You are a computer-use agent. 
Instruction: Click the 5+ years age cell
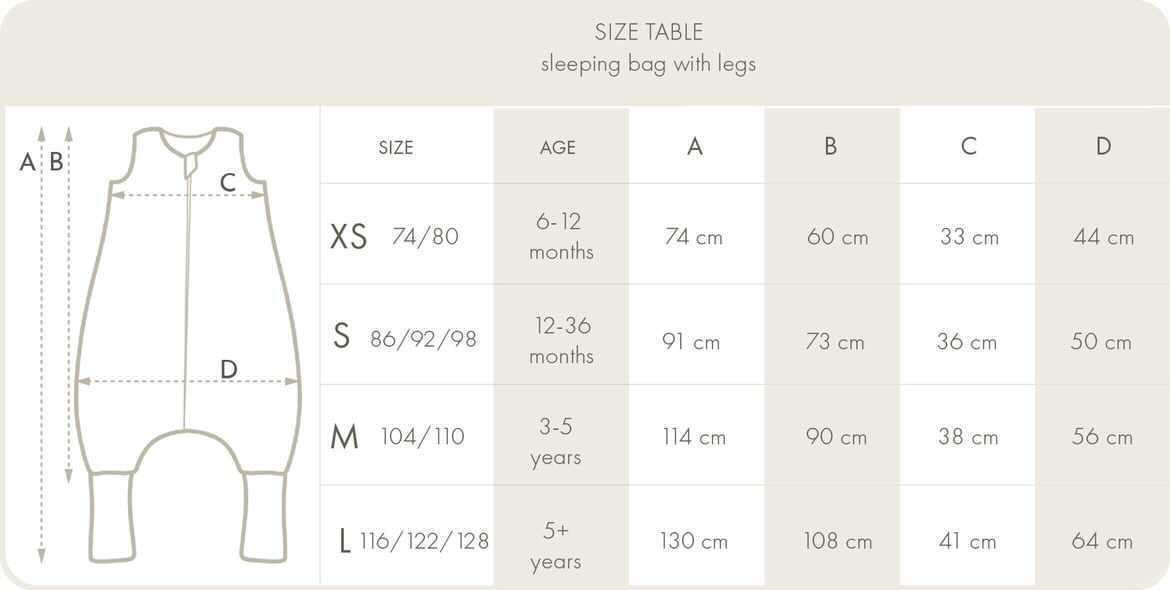point(557,546)
